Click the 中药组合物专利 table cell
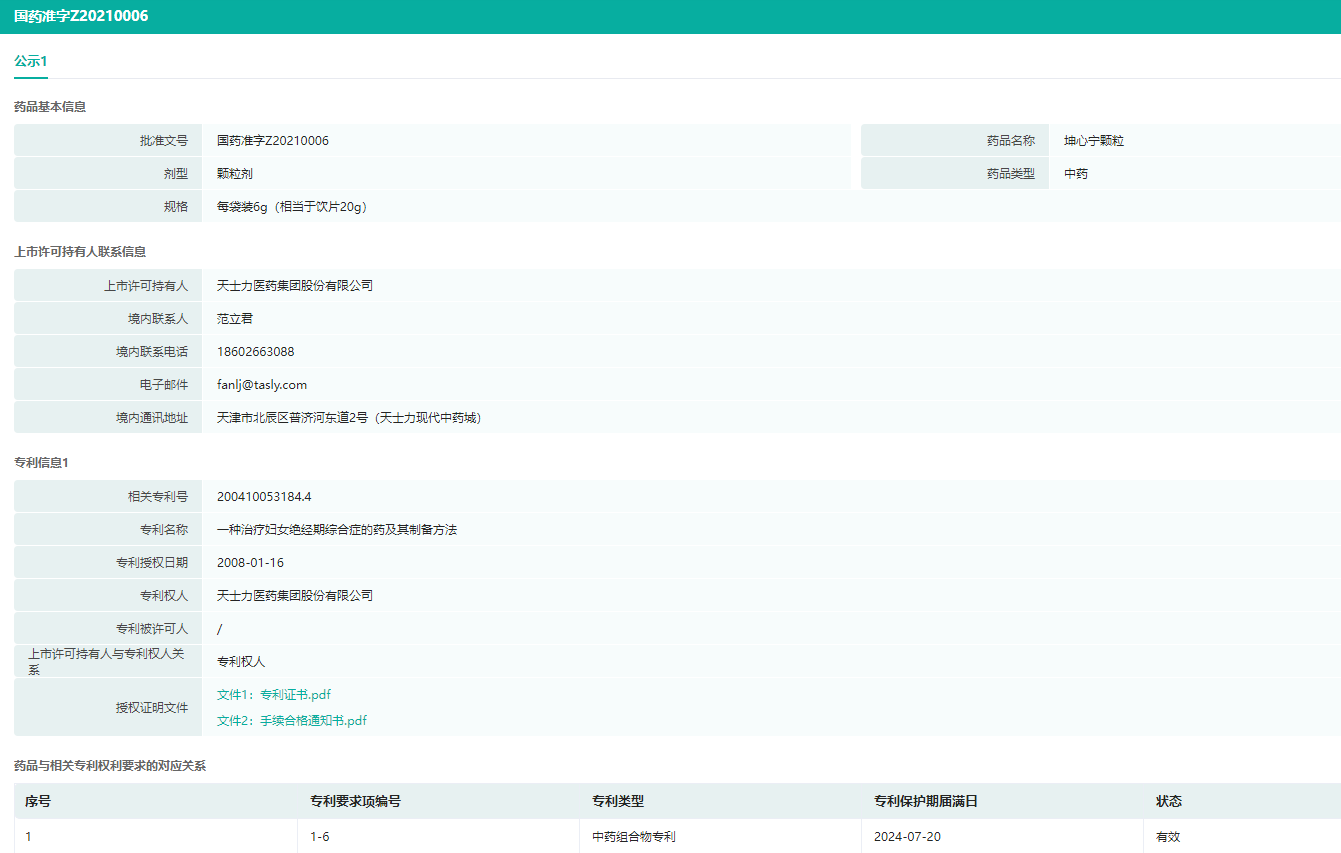Image resolution: width=1341 pixels, height=853 pixels. [634, 837]
